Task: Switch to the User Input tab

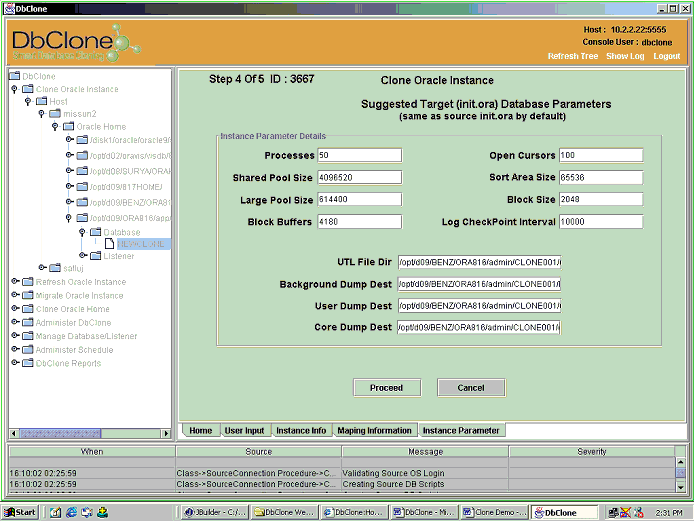Action: pos(244,430)
